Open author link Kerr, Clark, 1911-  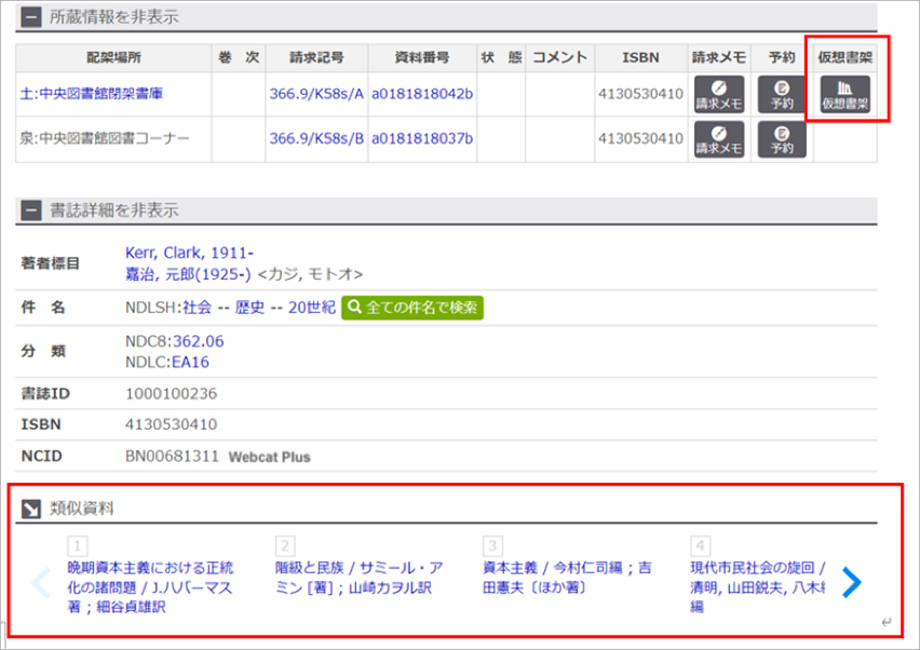pyautogui.click(x=189, y=253)
